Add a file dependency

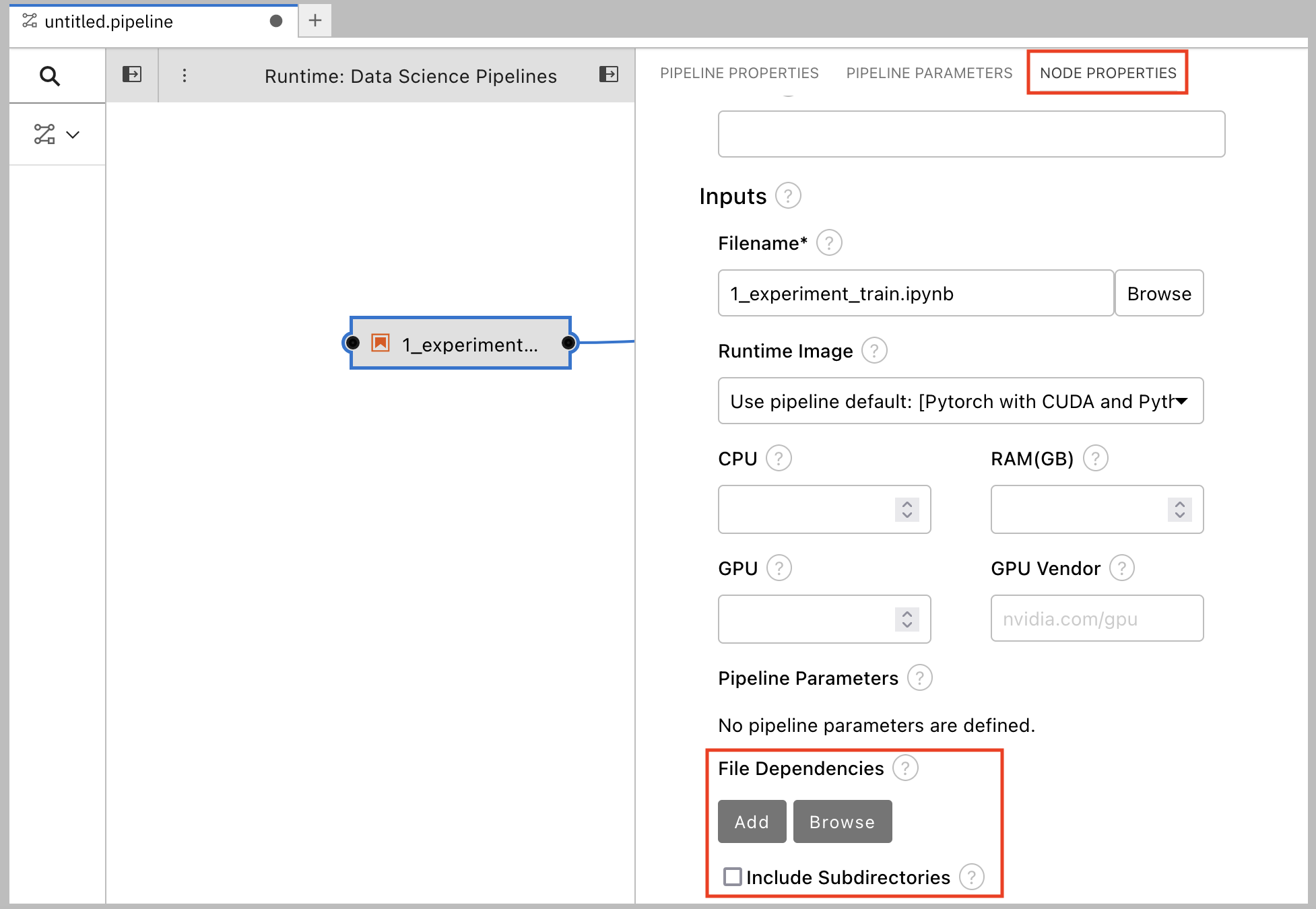pos(752,821)
